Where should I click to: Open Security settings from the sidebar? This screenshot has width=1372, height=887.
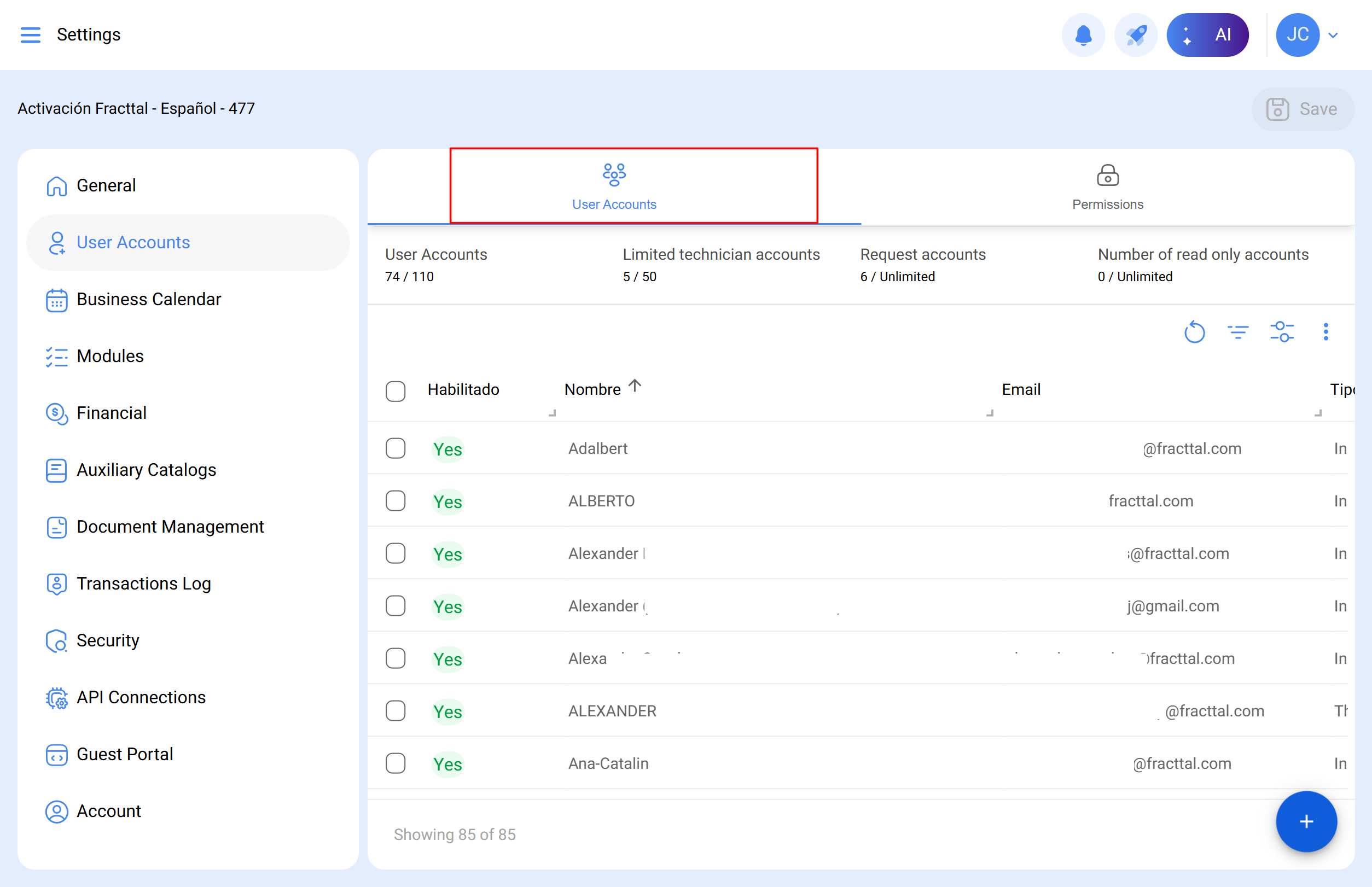tap(108, 640)
